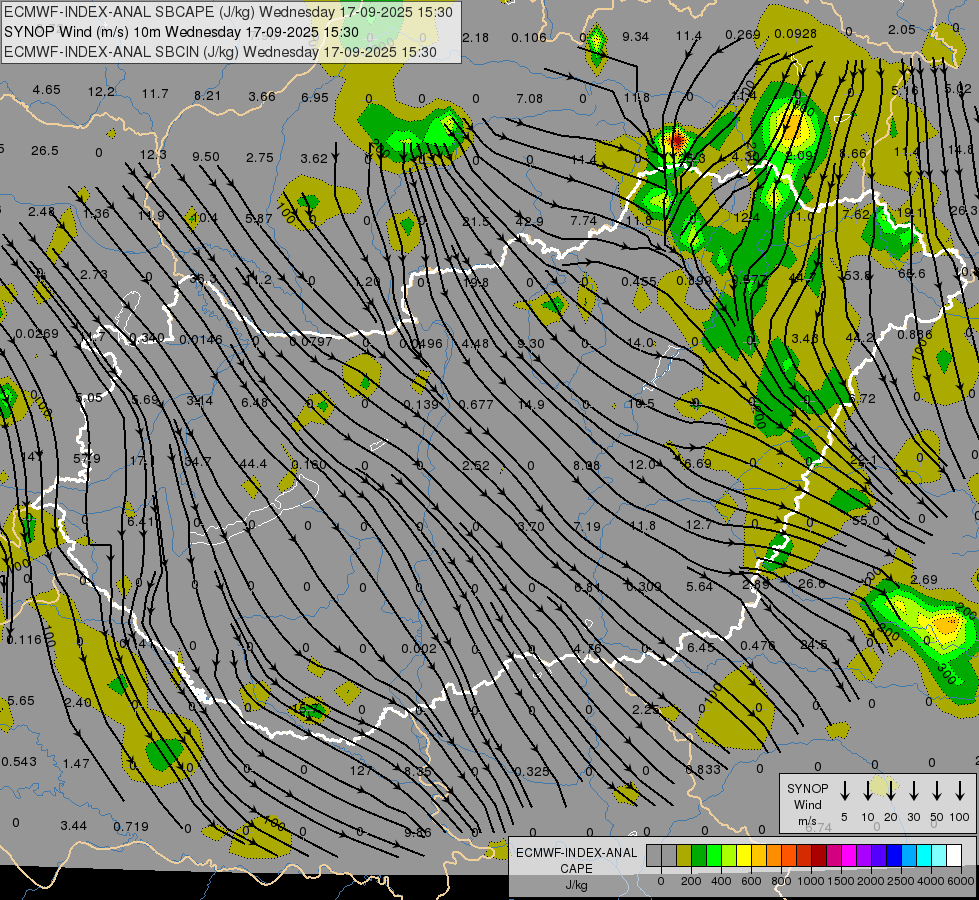This screenshot has height=900, width=979.
Task: Select the SBCIN layer title line
Action: [220, 51]
